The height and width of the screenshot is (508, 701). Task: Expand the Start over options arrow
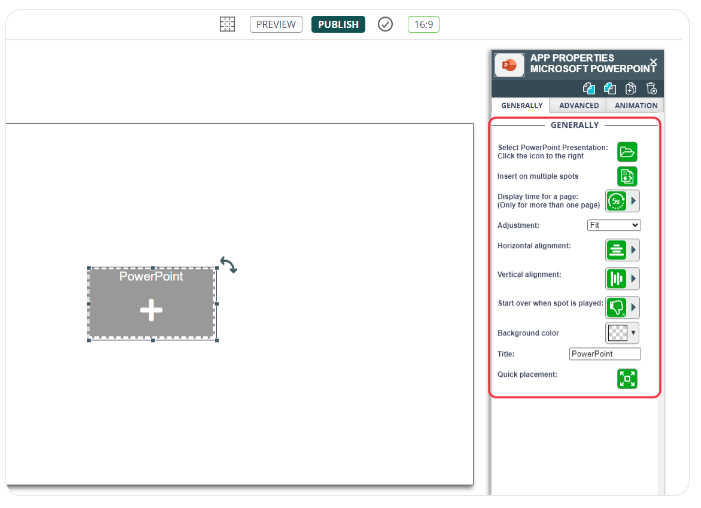pos(633,307)
